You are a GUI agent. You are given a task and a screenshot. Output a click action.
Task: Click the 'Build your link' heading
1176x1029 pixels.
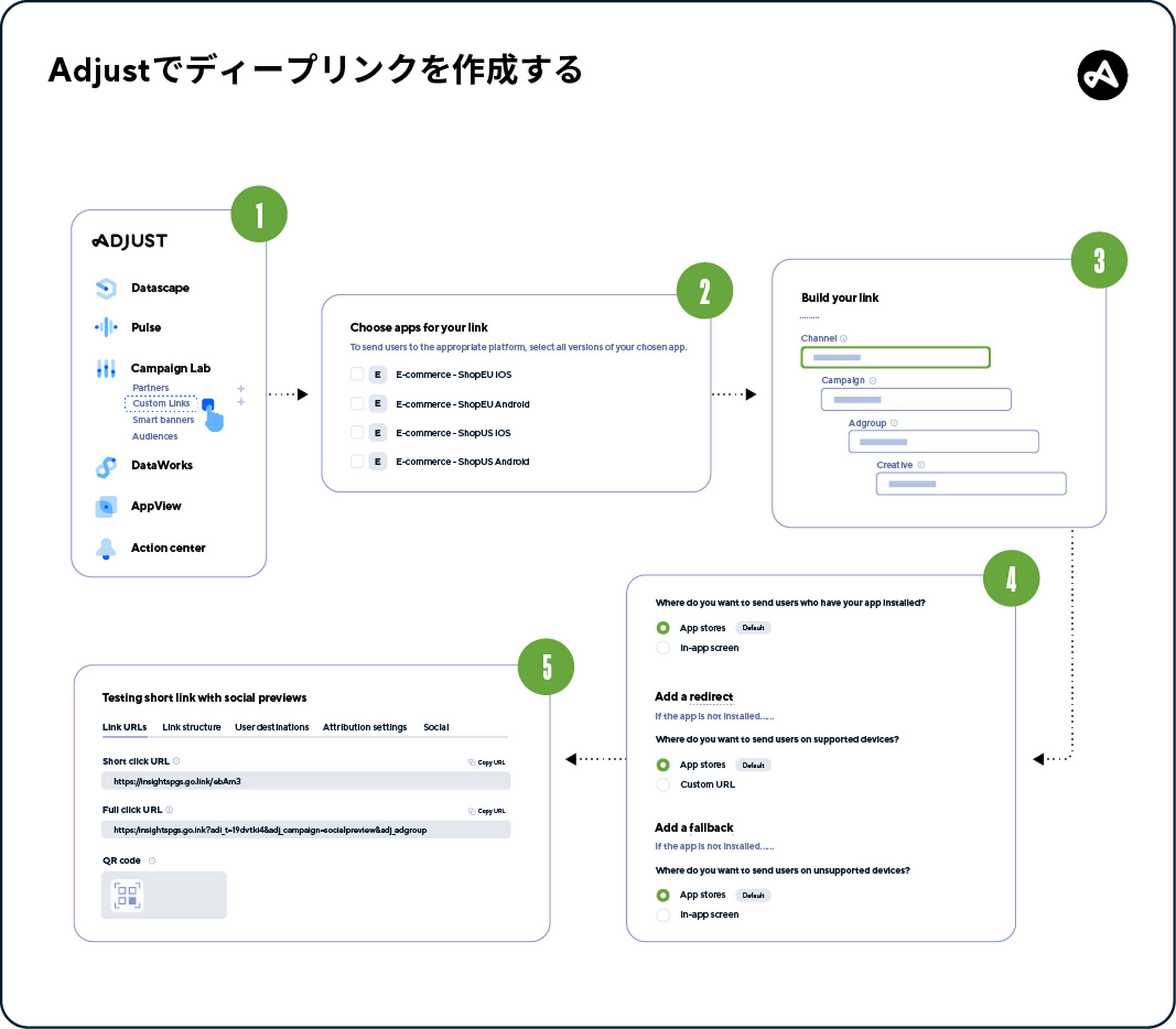[x=840, y=298]
